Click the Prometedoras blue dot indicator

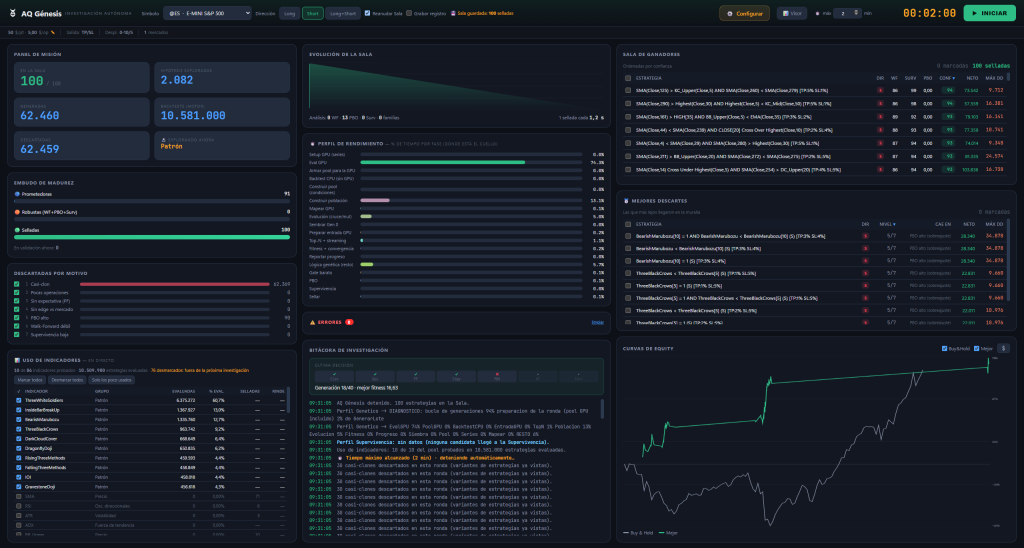pyautogui.click(x=17, y=194)
